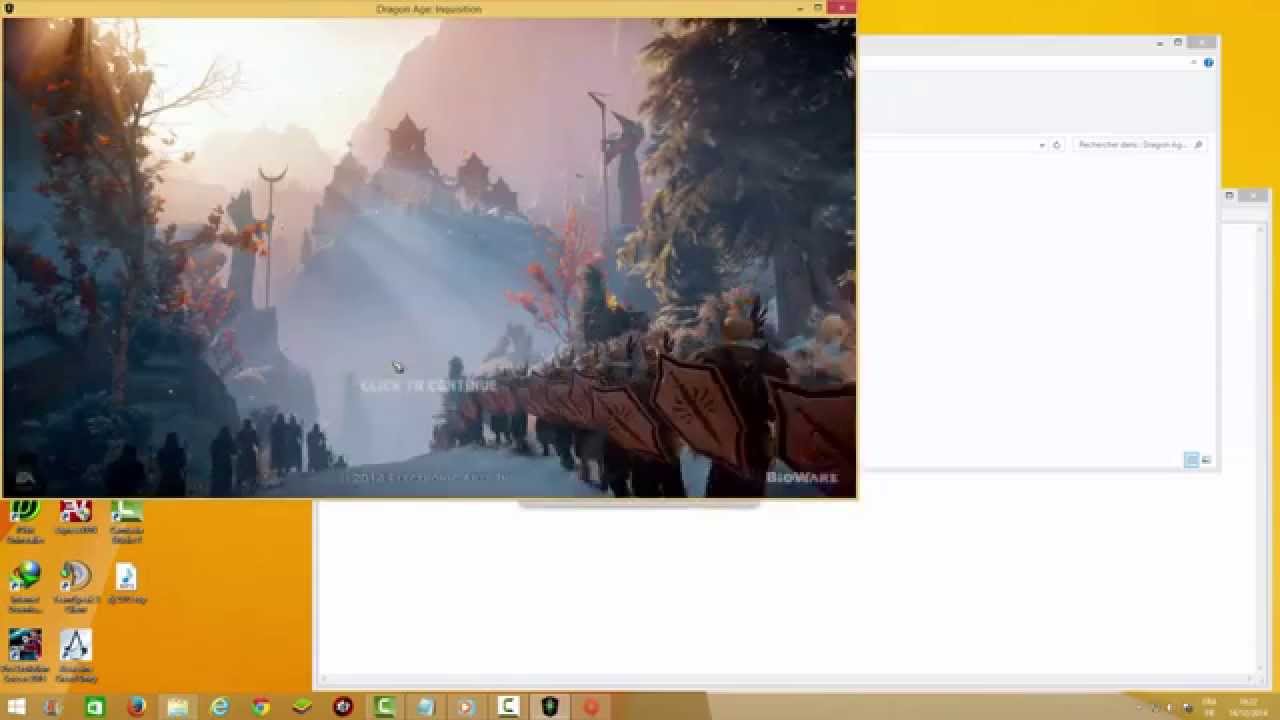Viewport: 1280px width, 720px height.
Task: Open the red-orange circular taskbar icon
Action: tap(591, 707)
